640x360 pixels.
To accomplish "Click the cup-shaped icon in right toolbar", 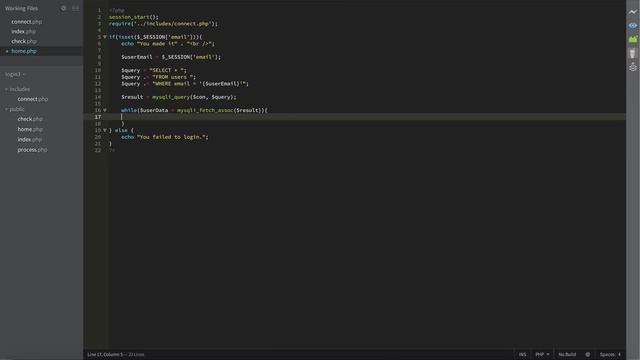I will tap(633, 53).
